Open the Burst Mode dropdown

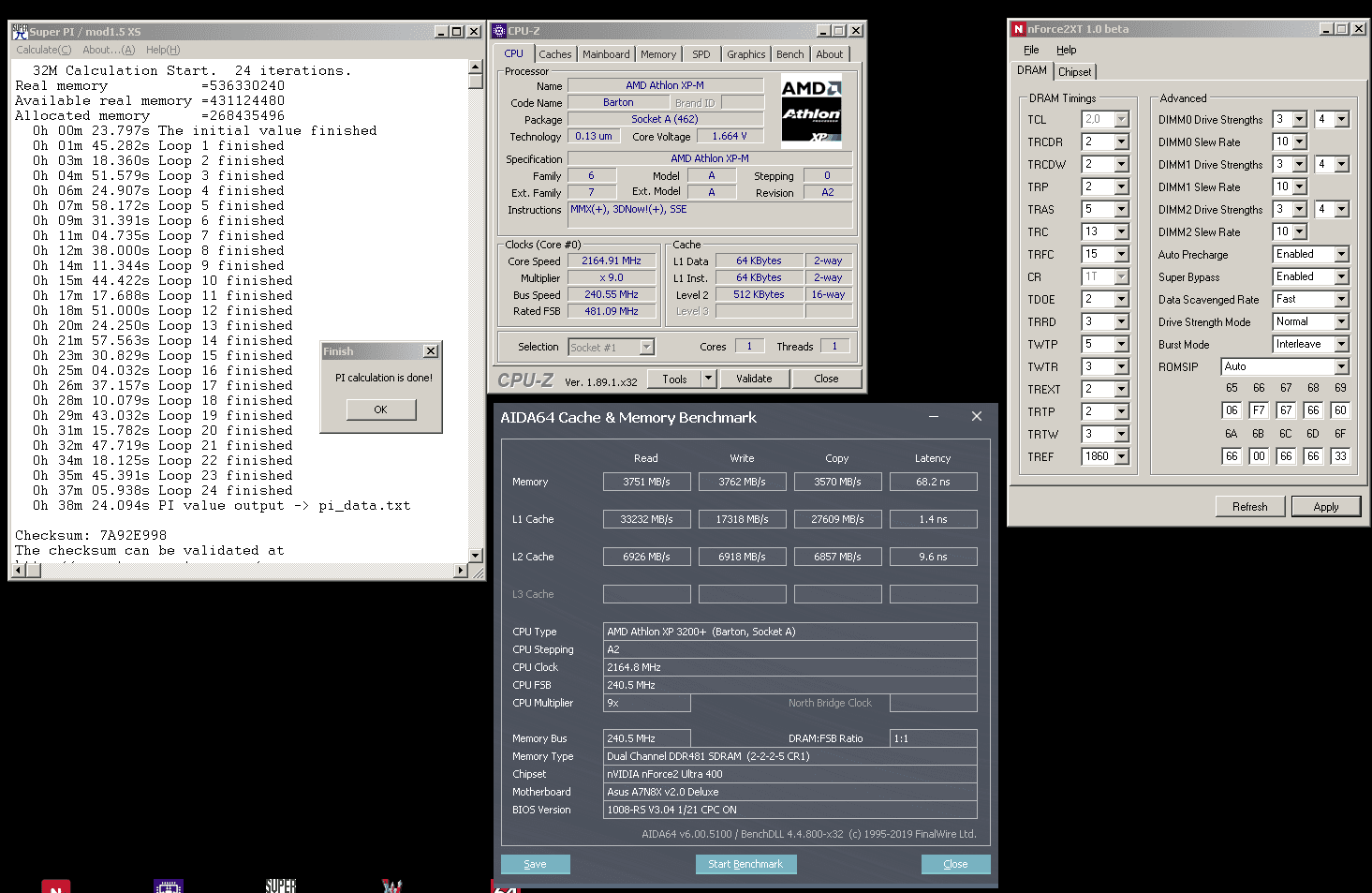1341,344
